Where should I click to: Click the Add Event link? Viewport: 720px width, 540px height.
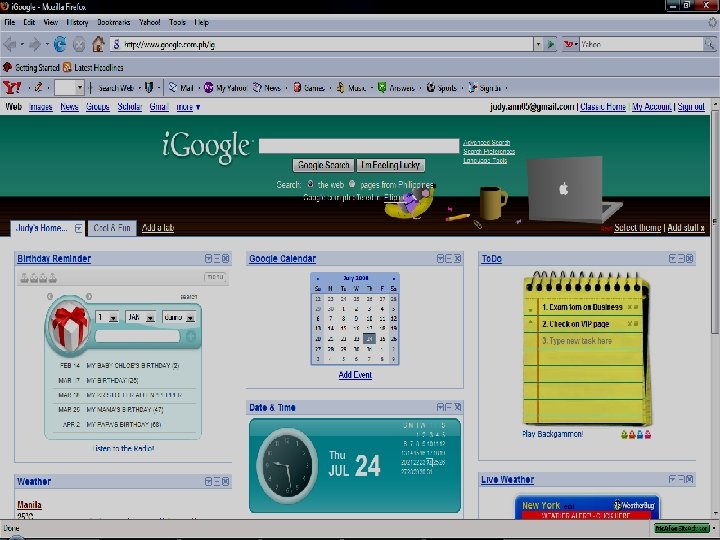click(355, 375)
